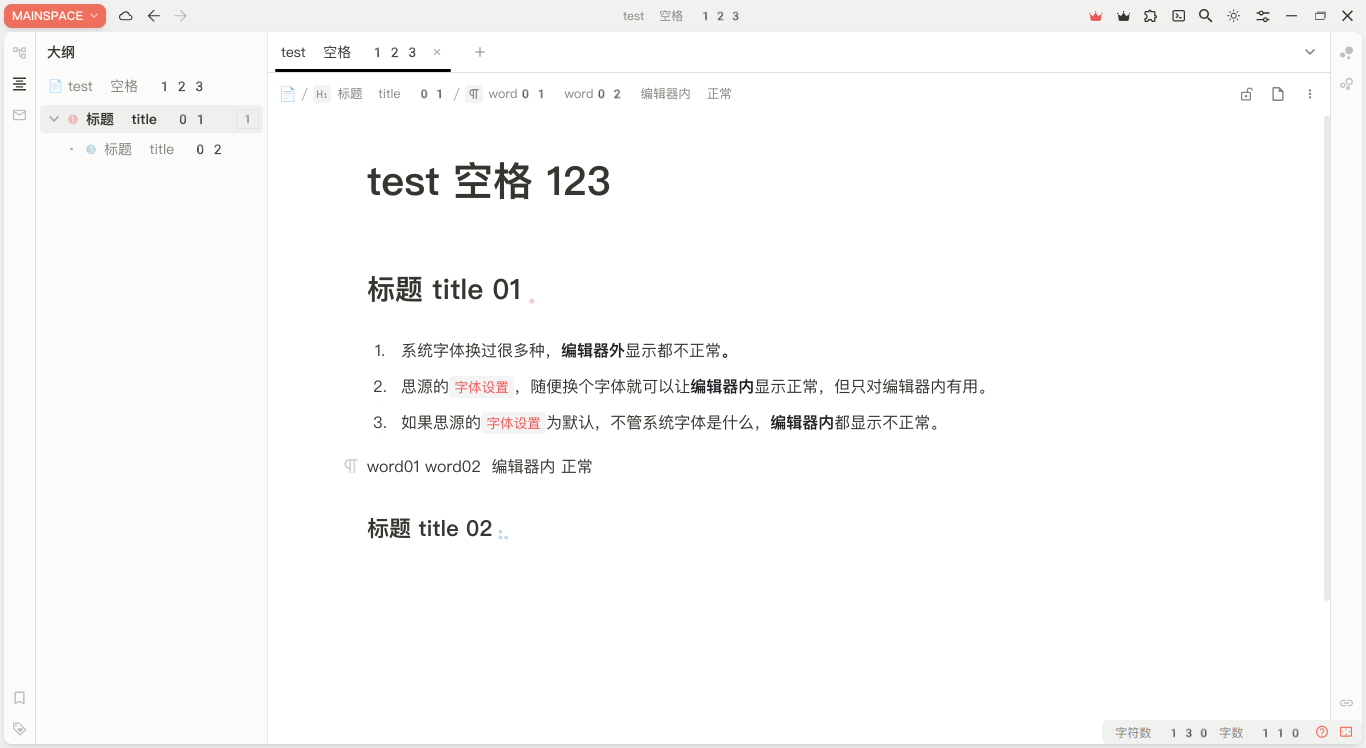Switch to the test 空格 1 2 3 tab
Screen dimensions: 1366x748
click(x=348, y=52)
